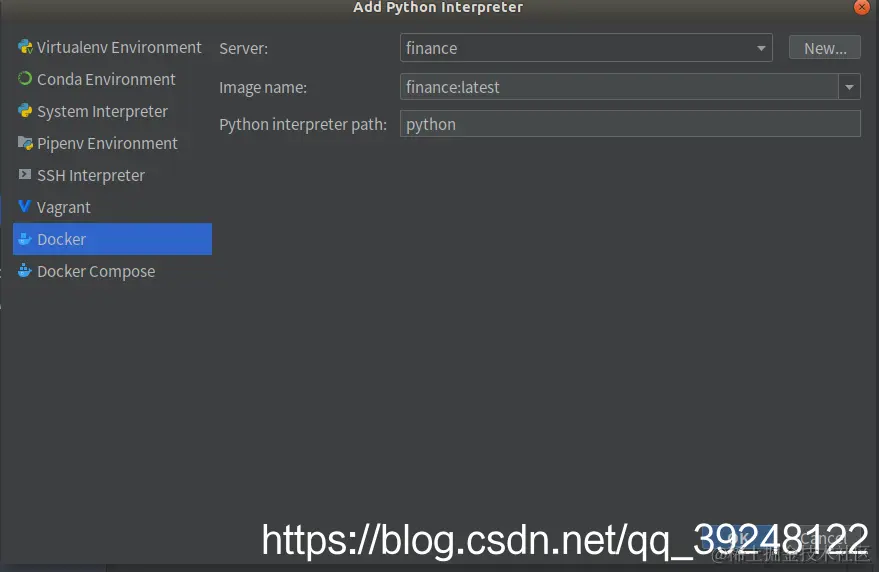Click the Python interpreter path: label
The width and height of the screenshot is (879, 572).
[303, 124]
